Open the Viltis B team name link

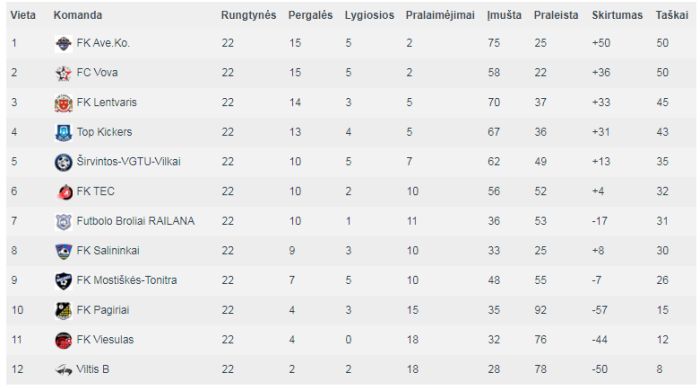[x=93, y=369]
